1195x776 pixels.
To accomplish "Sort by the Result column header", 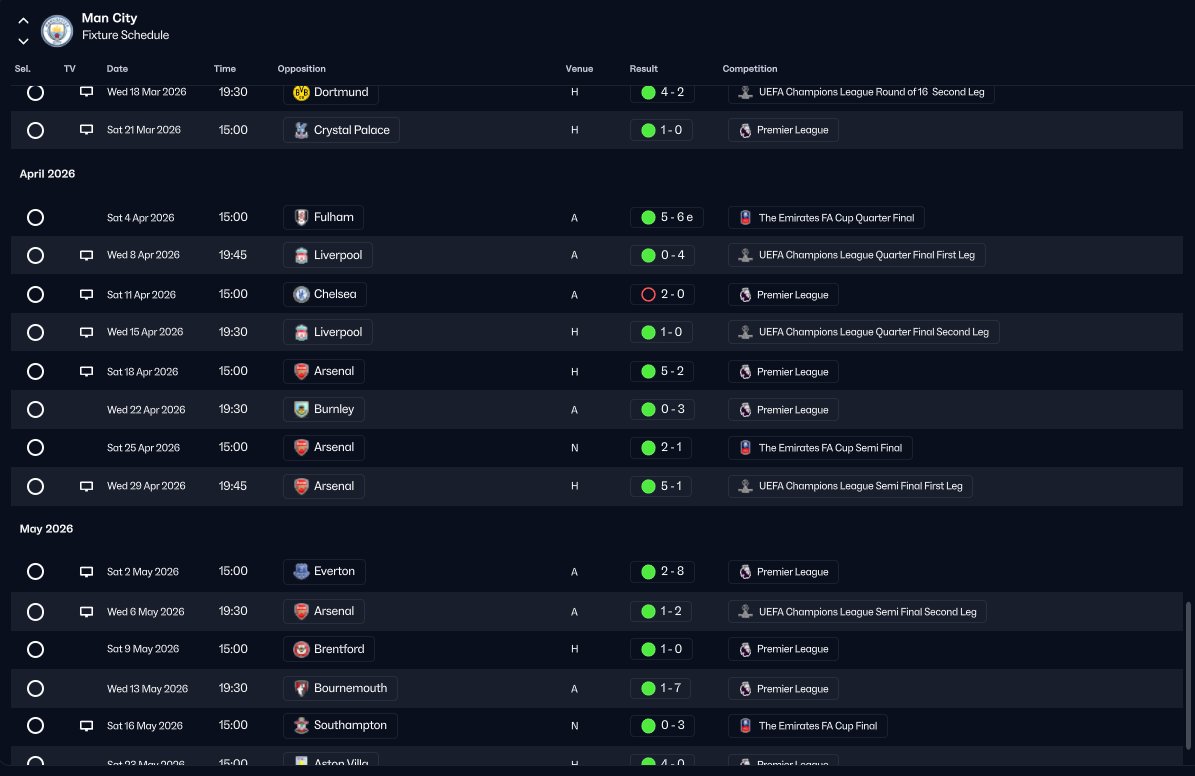I will point(643,69).
